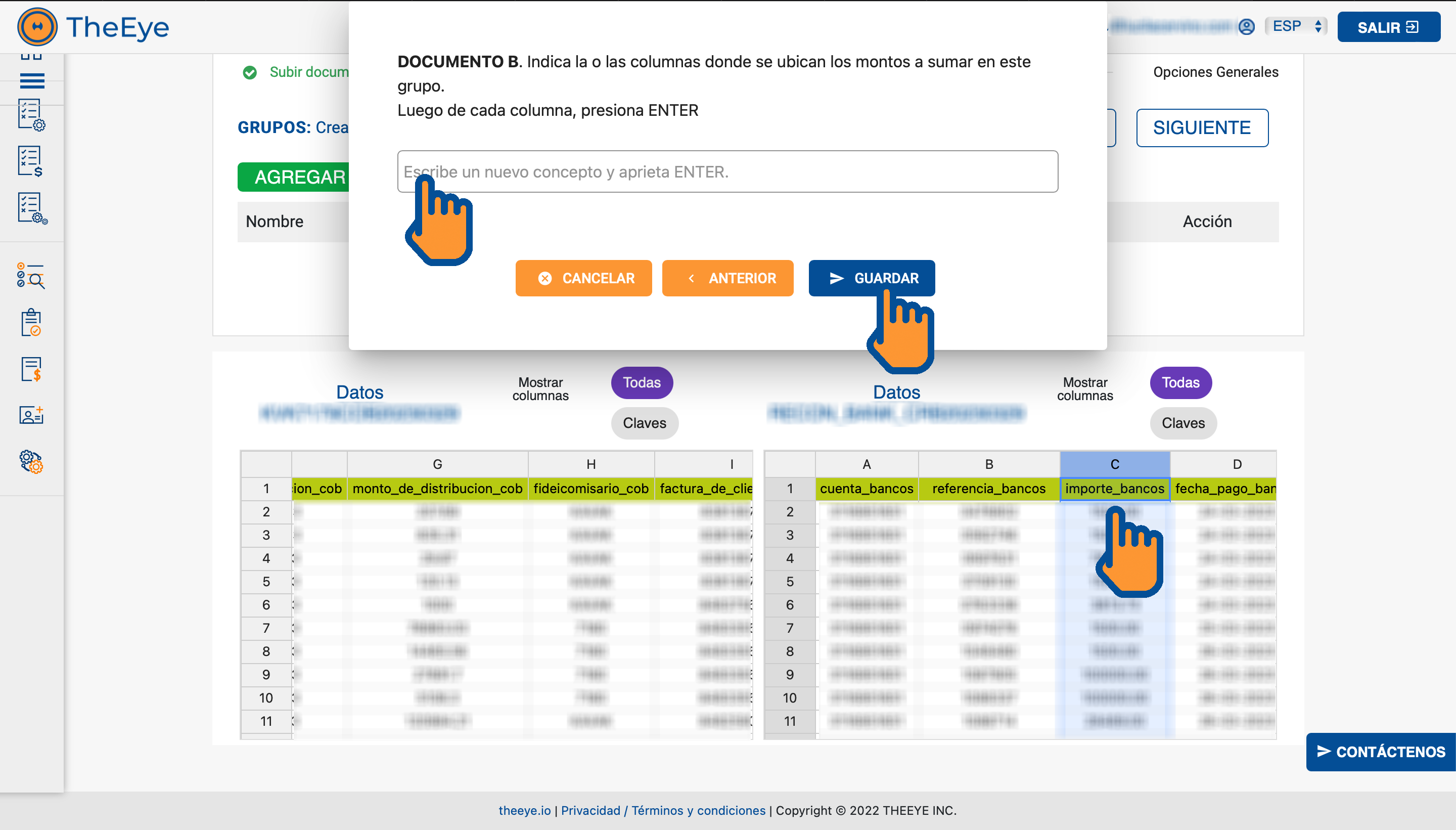This screenshot has width=1456, height=830.
Task: Click the Nombre column header
Action: (x=275, y=222)
